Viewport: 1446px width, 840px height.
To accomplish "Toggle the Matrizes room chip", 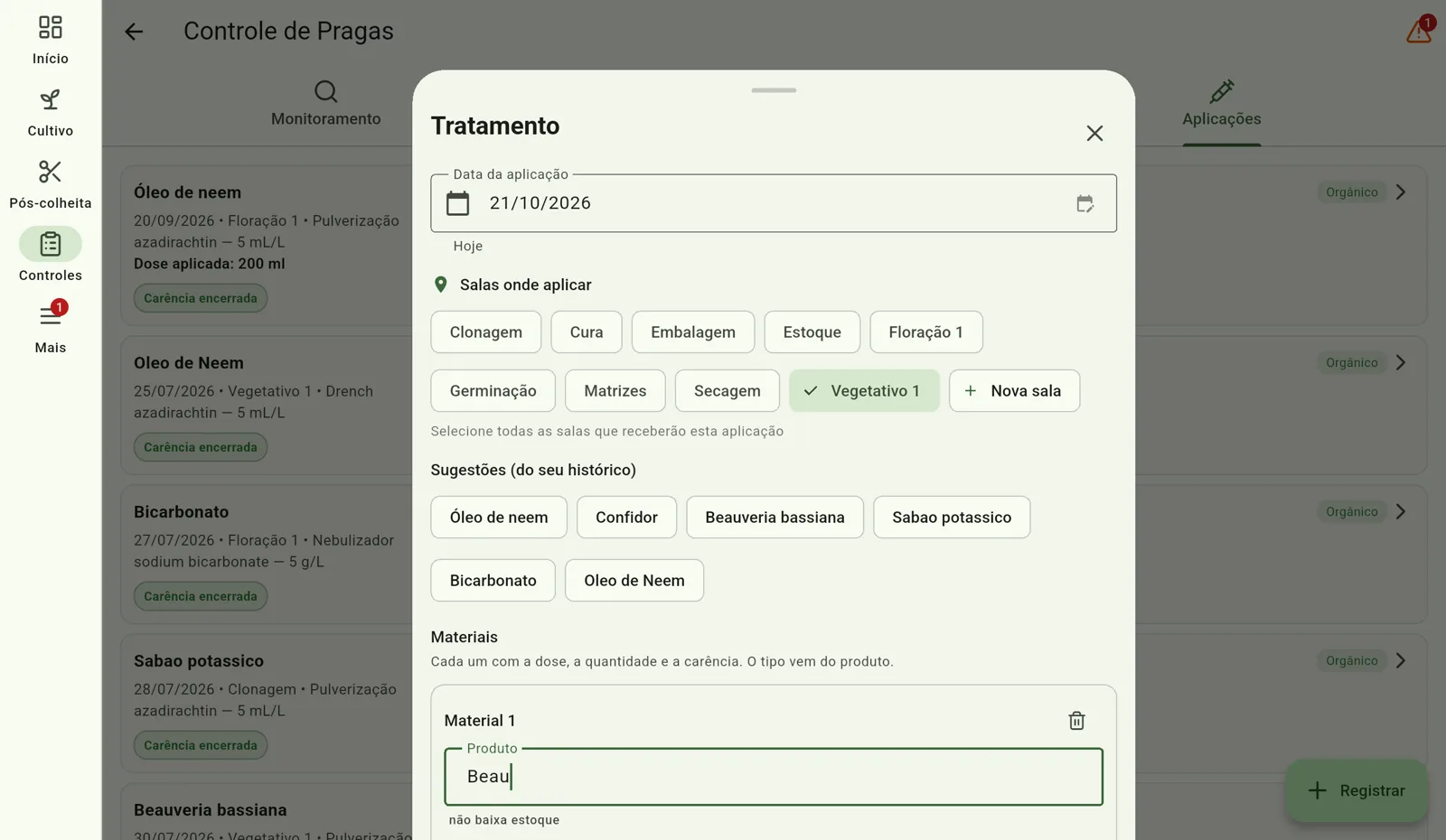I will coord(615,391).
